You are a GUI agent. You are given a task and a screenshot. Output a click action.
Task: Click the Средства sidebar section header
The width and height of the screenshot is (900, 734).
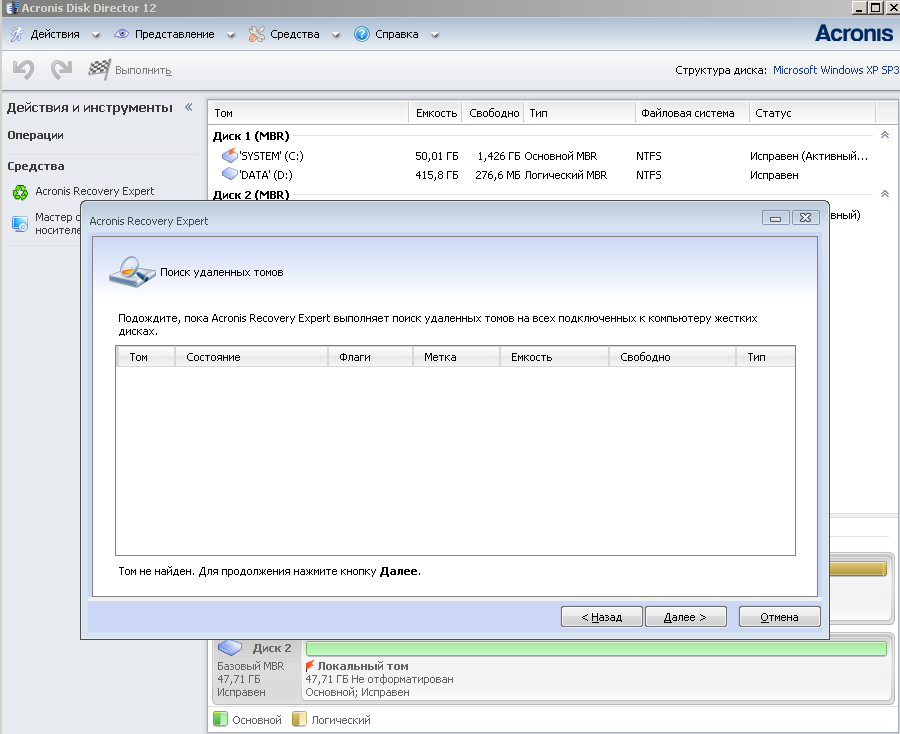point(36,166)
